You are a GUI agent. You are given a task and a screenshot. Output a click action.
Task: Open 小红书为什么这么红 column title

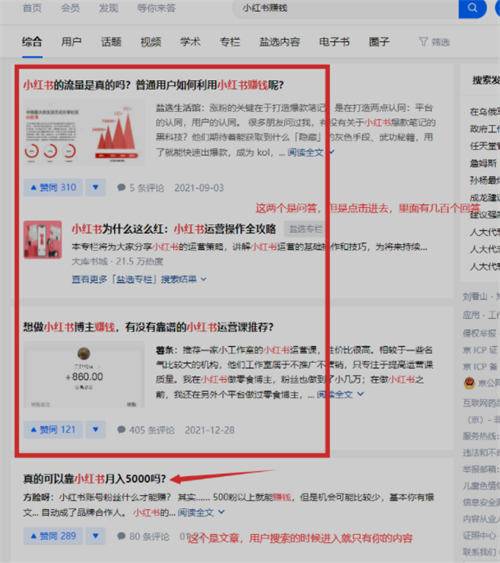pos(174,229)
